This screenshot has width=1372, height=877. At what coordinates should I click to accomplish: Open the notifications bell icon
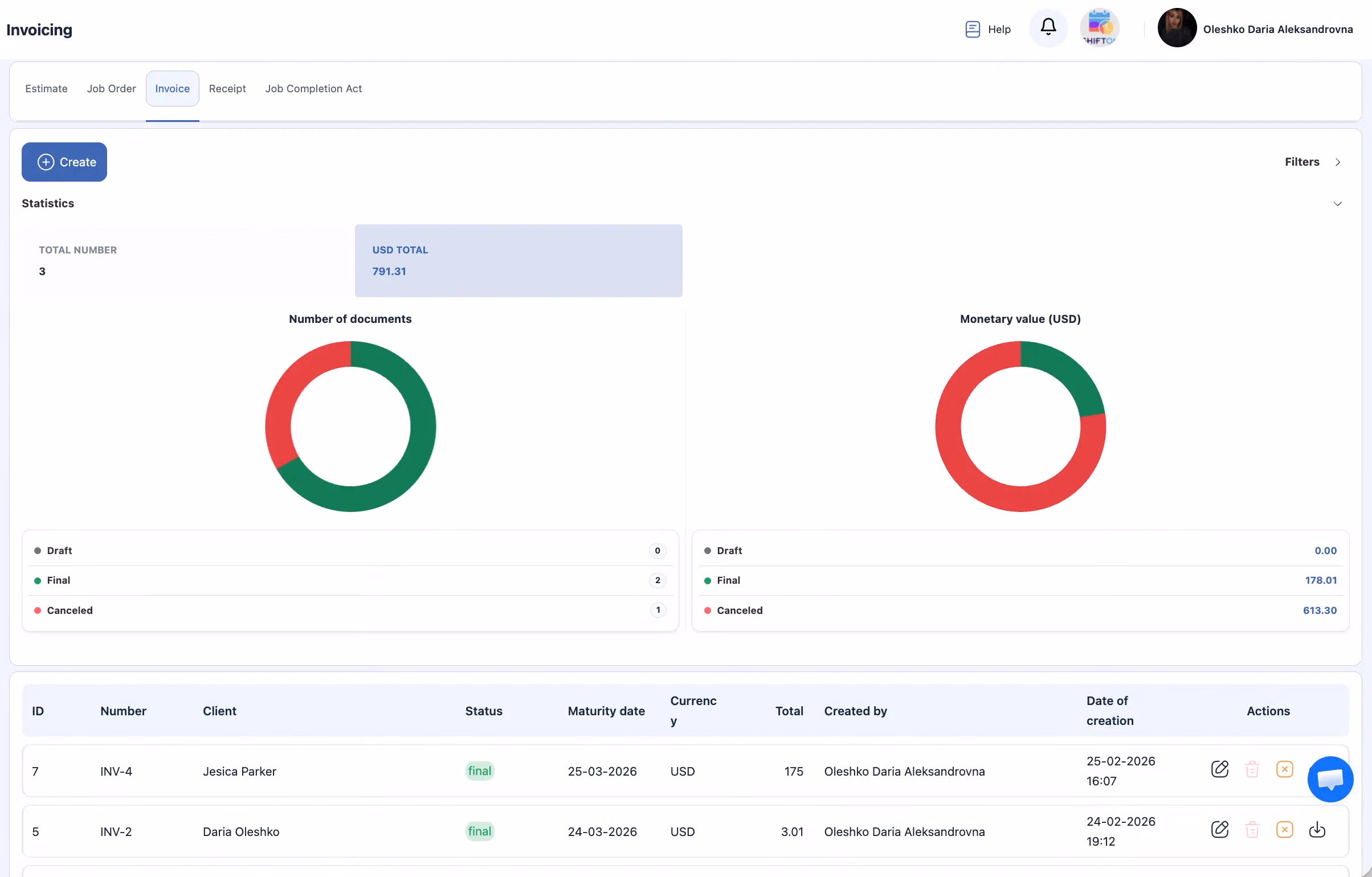(1048, 27)
